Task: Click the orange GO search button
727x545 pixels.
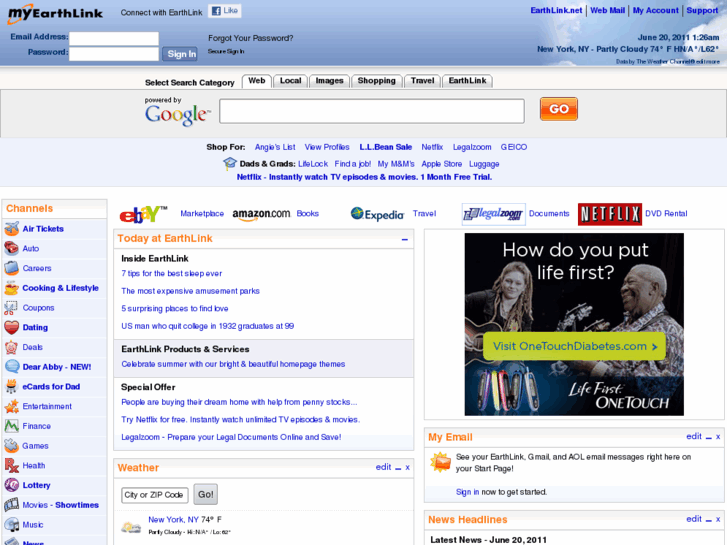Action: [x=559, y=109]
